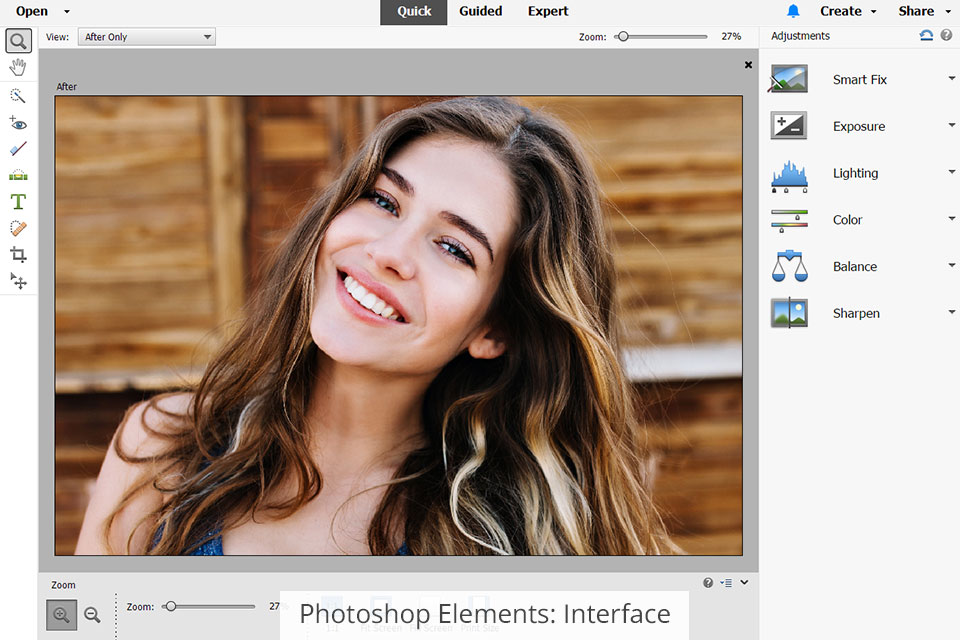
Task: Select the Hand tool
Action: 18,67
